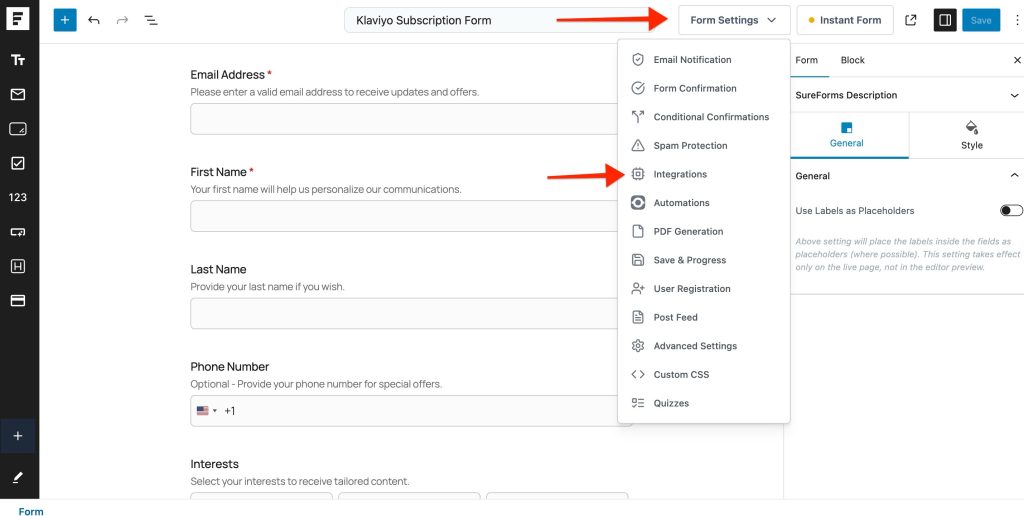The width and height of the screenshot is (1024, 516).
Task: Select PDF Generation menu item
Action: click(703, 231)
